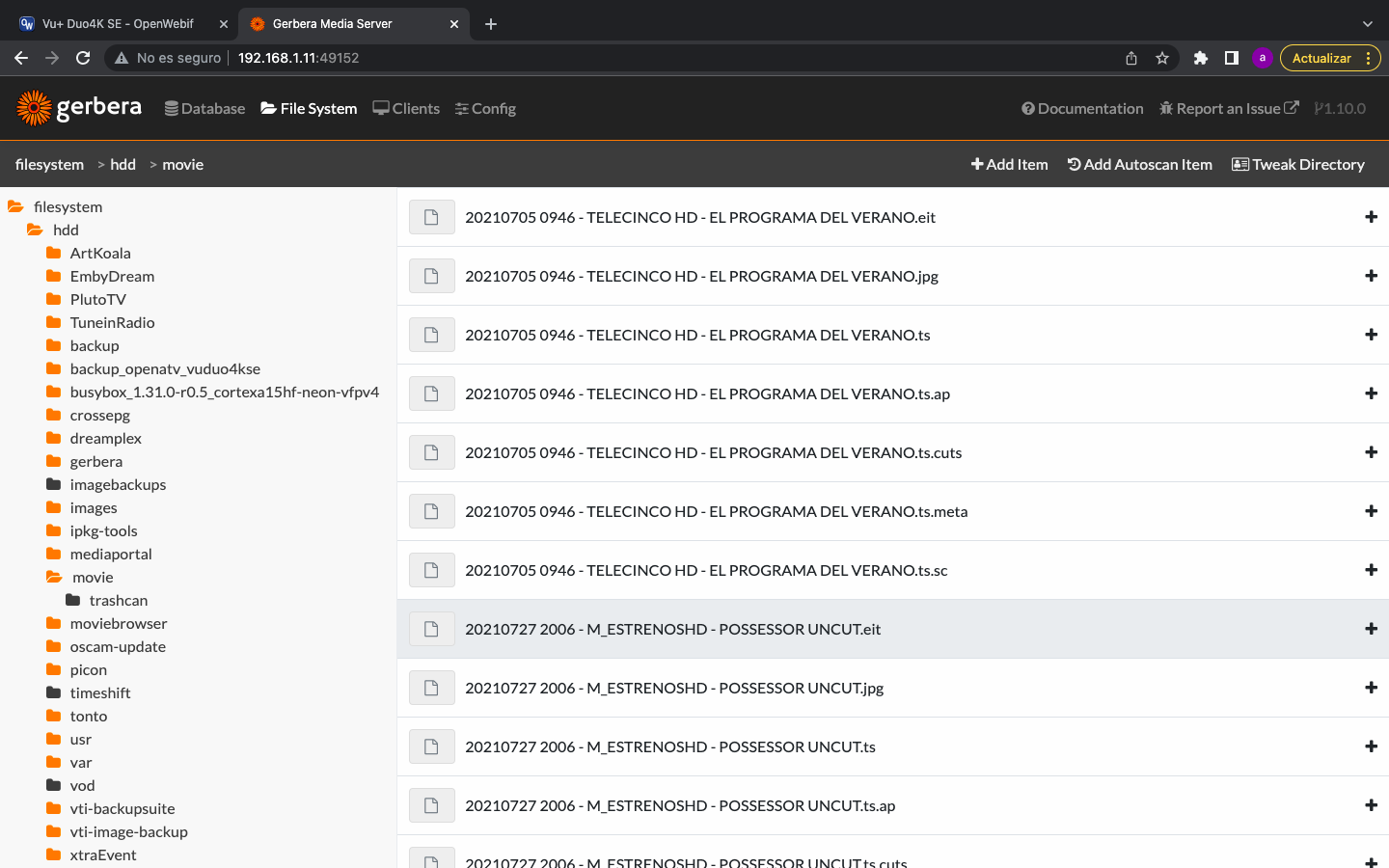Click Add Autoscan Item button

click(x=1139, y=165)
